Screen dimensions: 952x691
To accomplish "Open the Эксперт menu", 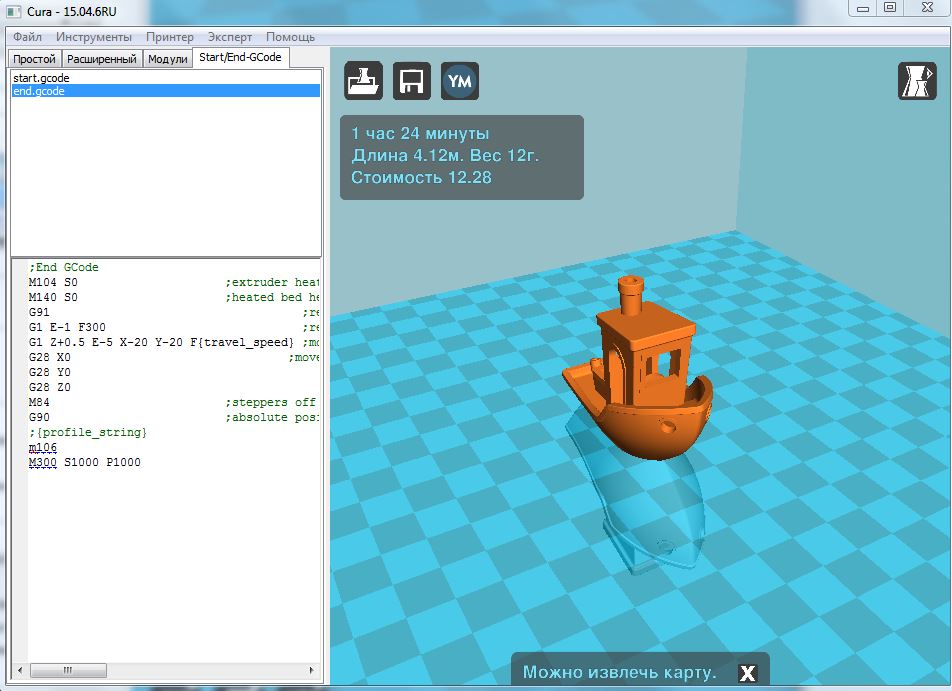I will coord(230,36).
